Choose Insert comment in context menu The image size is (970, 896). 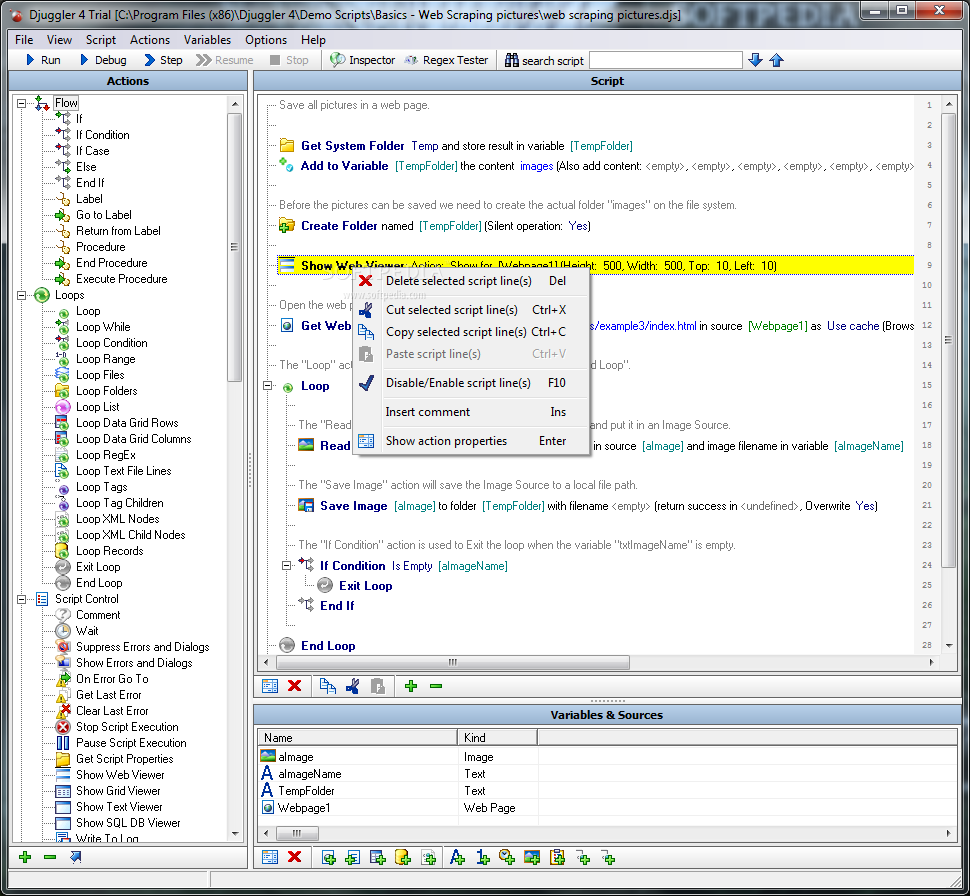pos(471,412)
